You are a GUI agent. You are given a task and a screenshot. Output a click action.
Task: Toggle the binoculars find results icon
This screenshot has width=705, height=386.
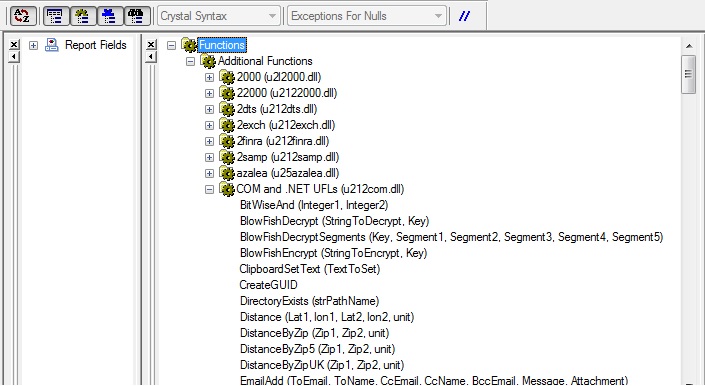click(137, 16)
